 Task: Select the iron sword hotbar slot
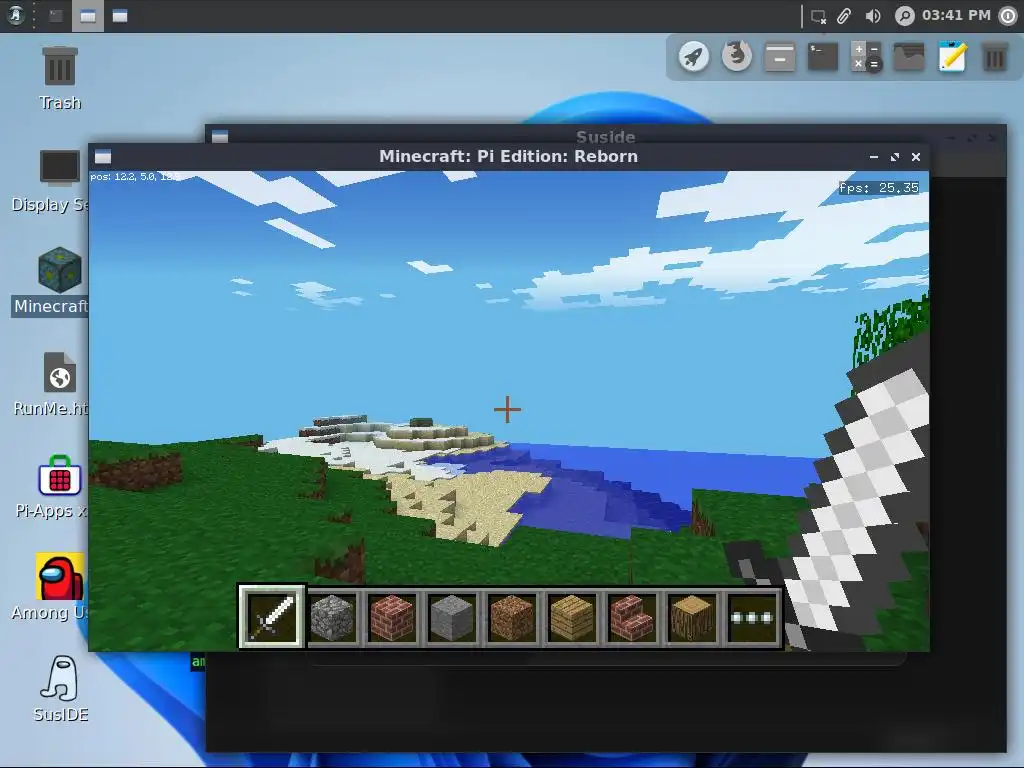(272, 616)
